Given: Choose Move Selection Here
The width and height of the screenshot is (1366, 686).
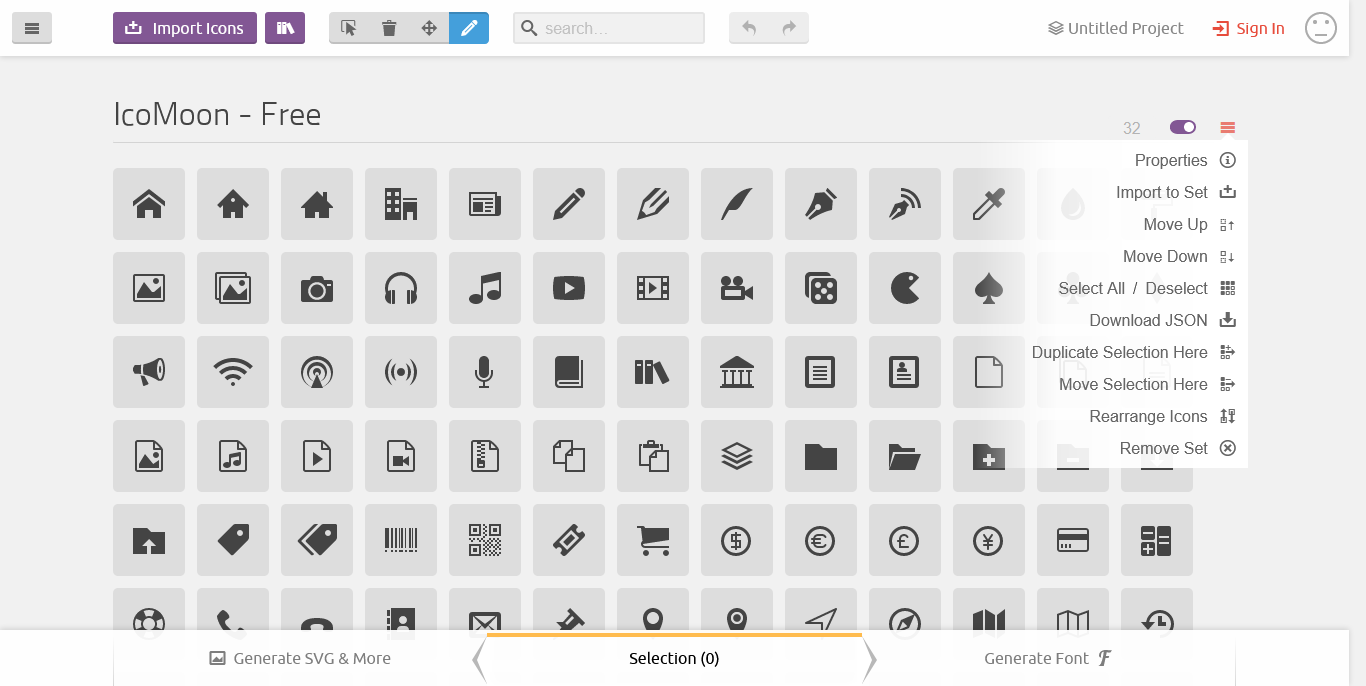Looking at the screenshot, I should coord(1148,384).
